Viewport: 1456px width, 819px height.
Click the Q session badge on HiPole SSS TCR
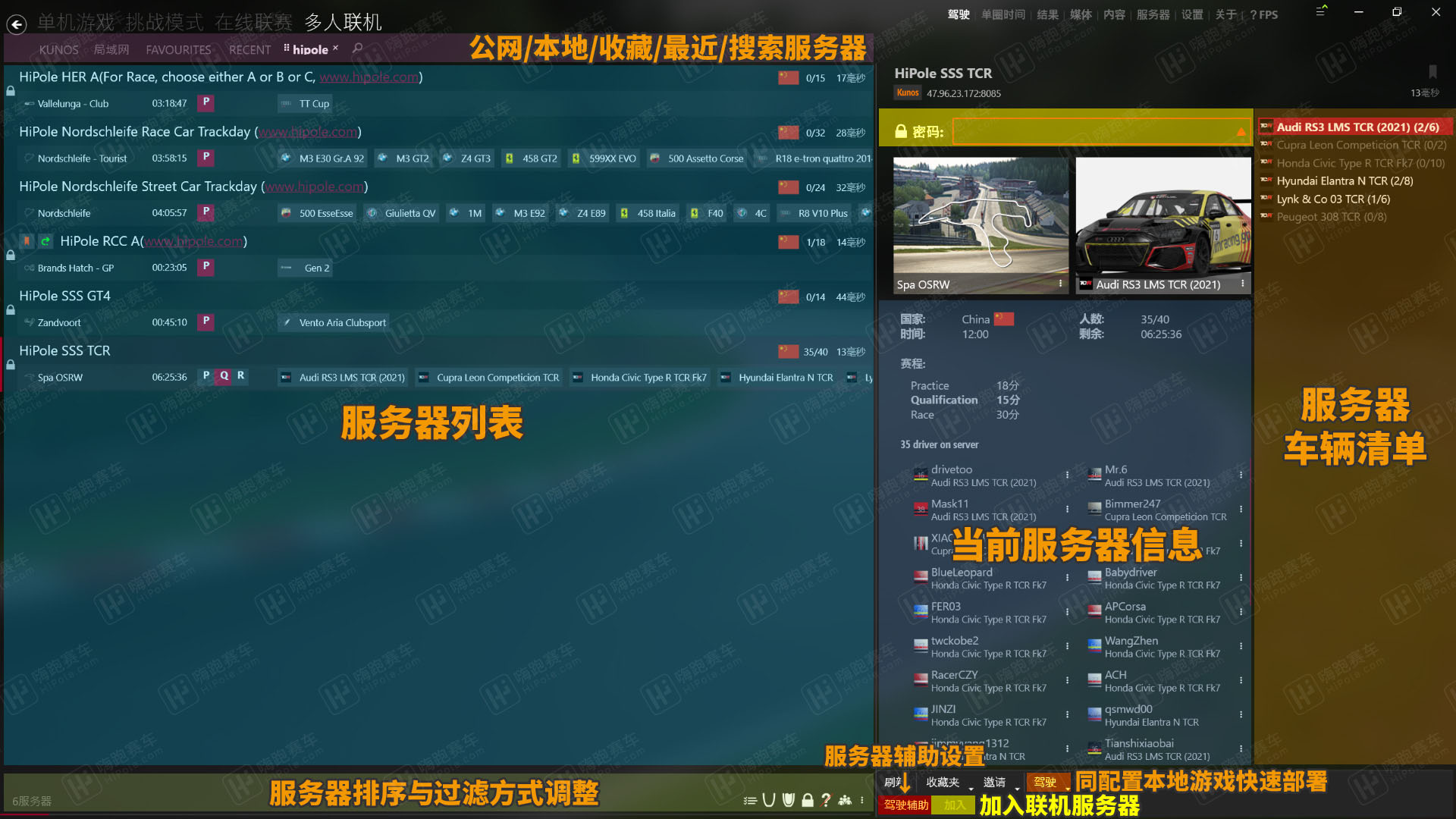[x=224, y=376]
